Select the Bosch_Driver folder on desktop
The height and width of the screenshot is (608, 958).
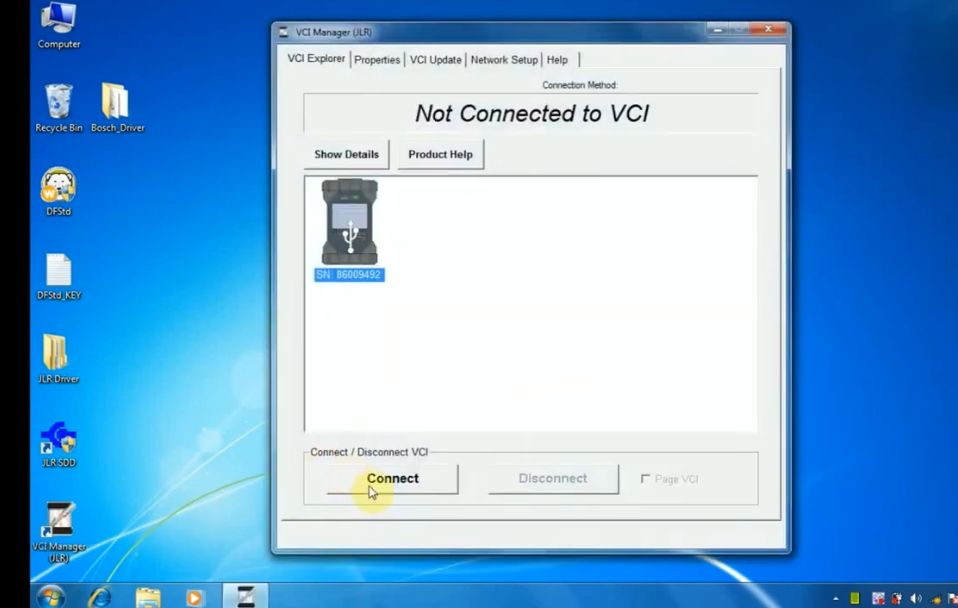coord(117,108)
